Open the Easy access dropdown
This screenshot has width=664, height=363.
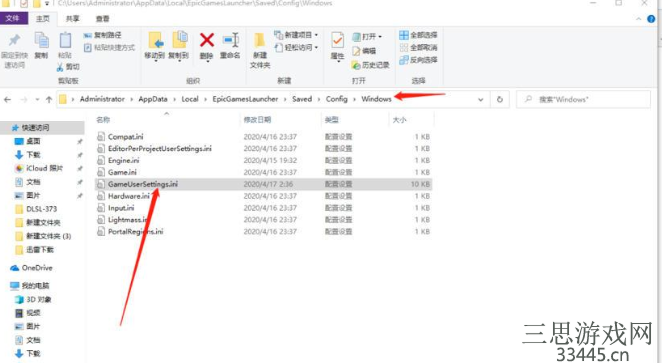(296, 47)
